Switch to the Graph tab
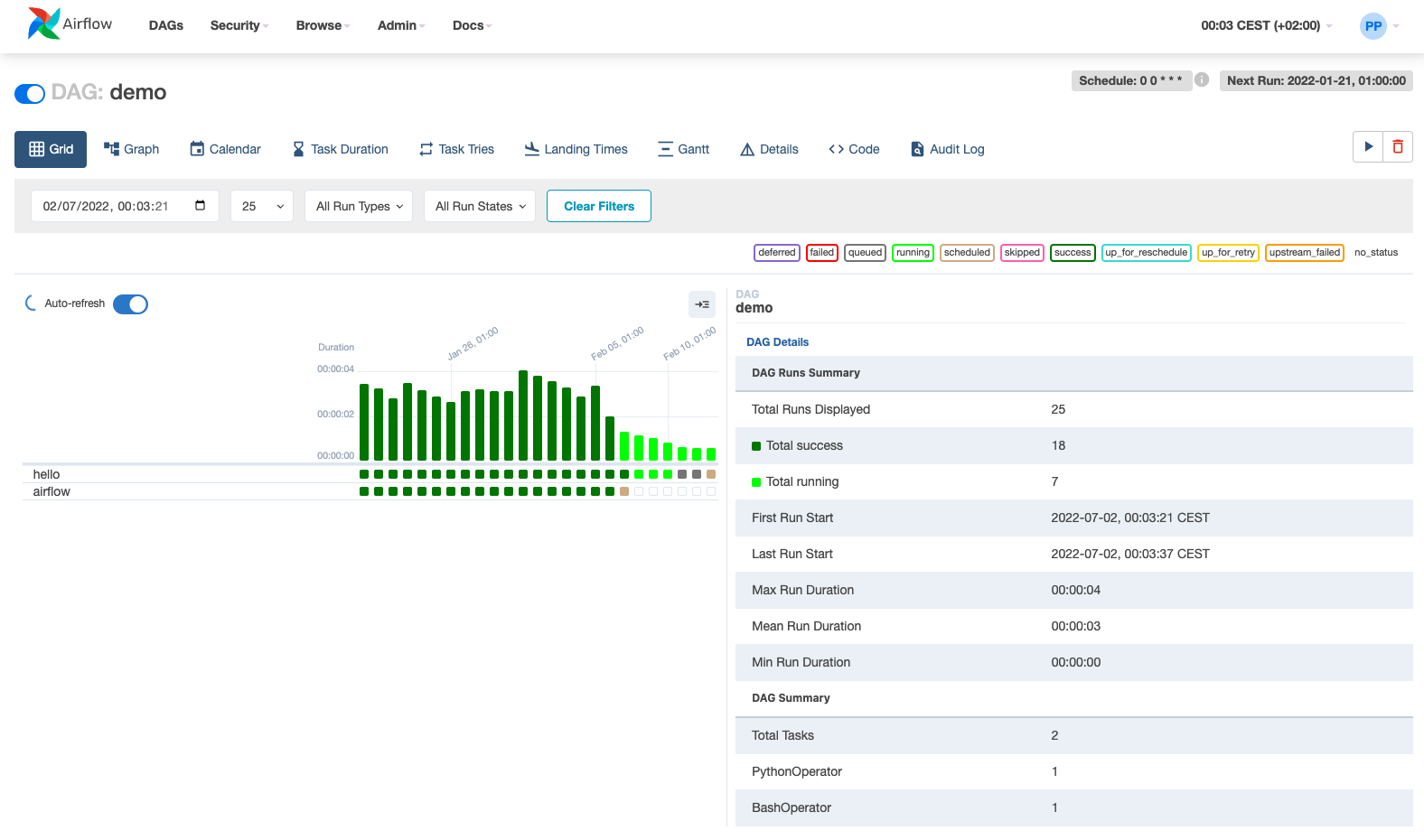Image resolution: width=1424 pixels, height=840 pixels. point(132,149)
